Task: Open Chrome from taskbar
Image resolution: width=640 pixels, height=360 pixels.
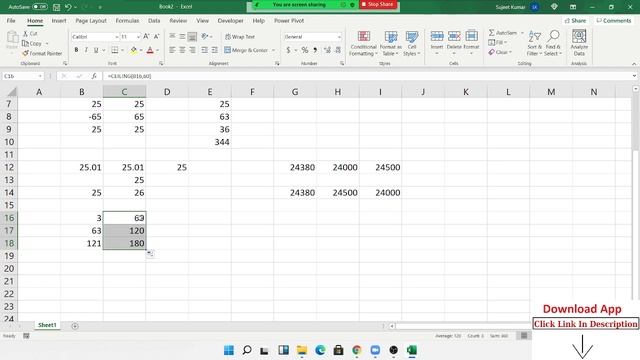Action: pyautogui.click(x=357, y=350)
